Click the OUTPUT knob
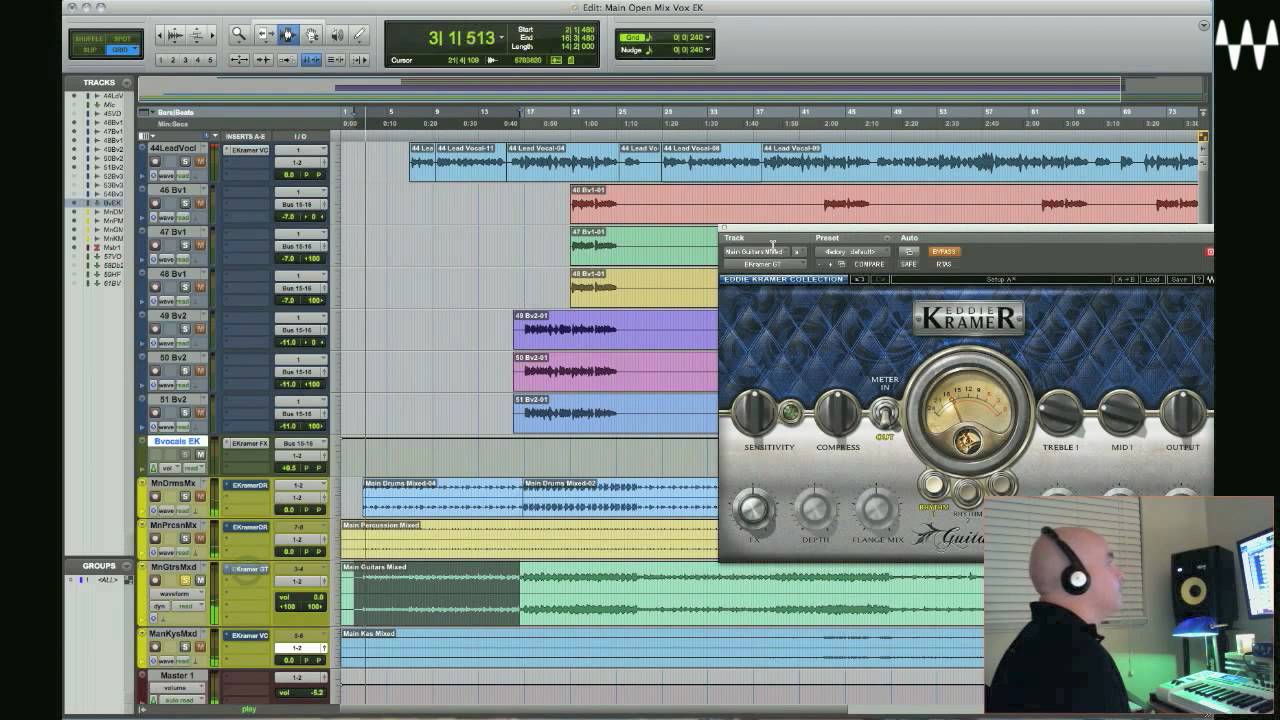The height and width of the screenshot is (720, 1280). (1183, 411)
